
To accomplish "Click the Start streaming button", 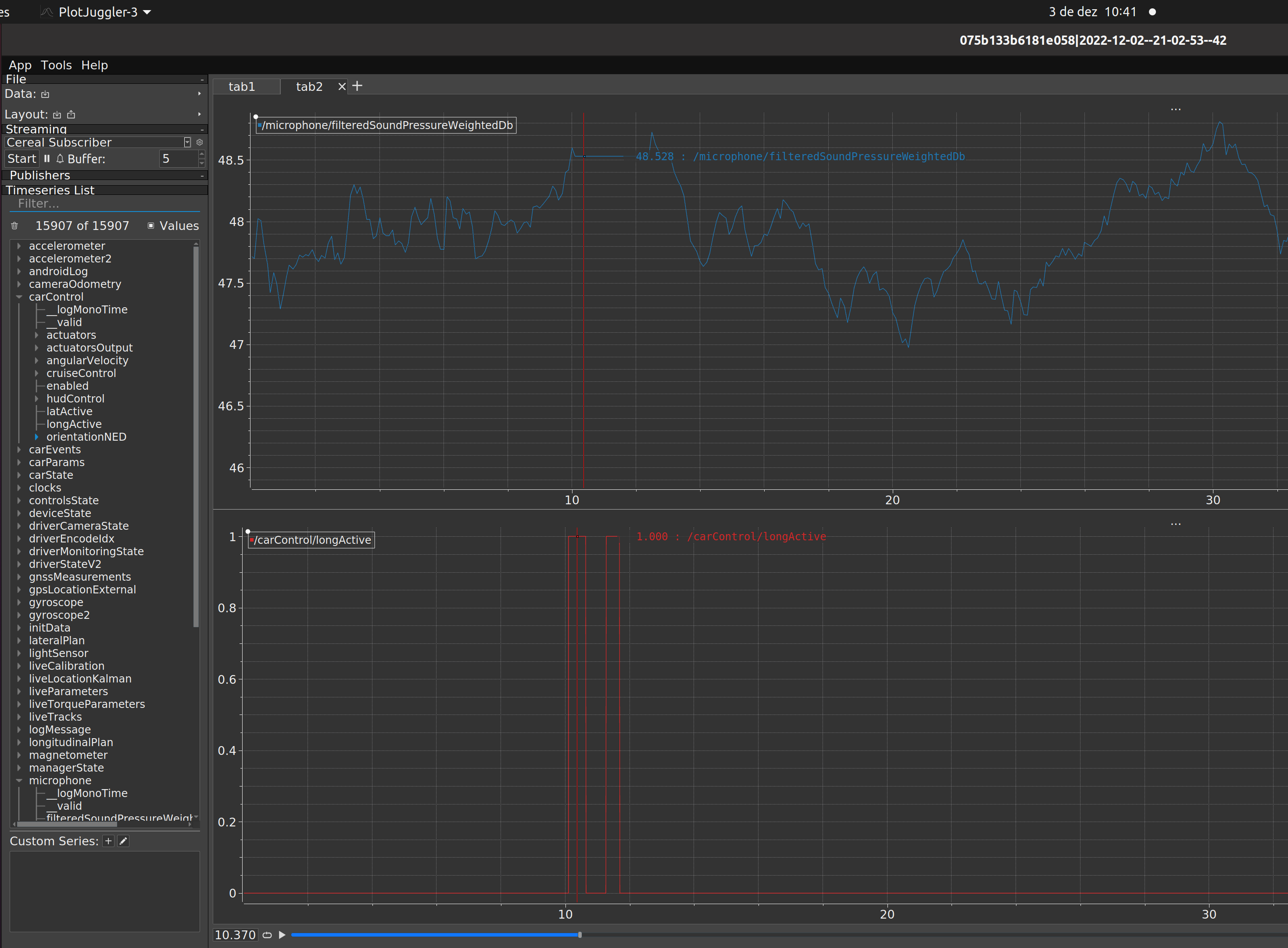I will click(22, 159).
